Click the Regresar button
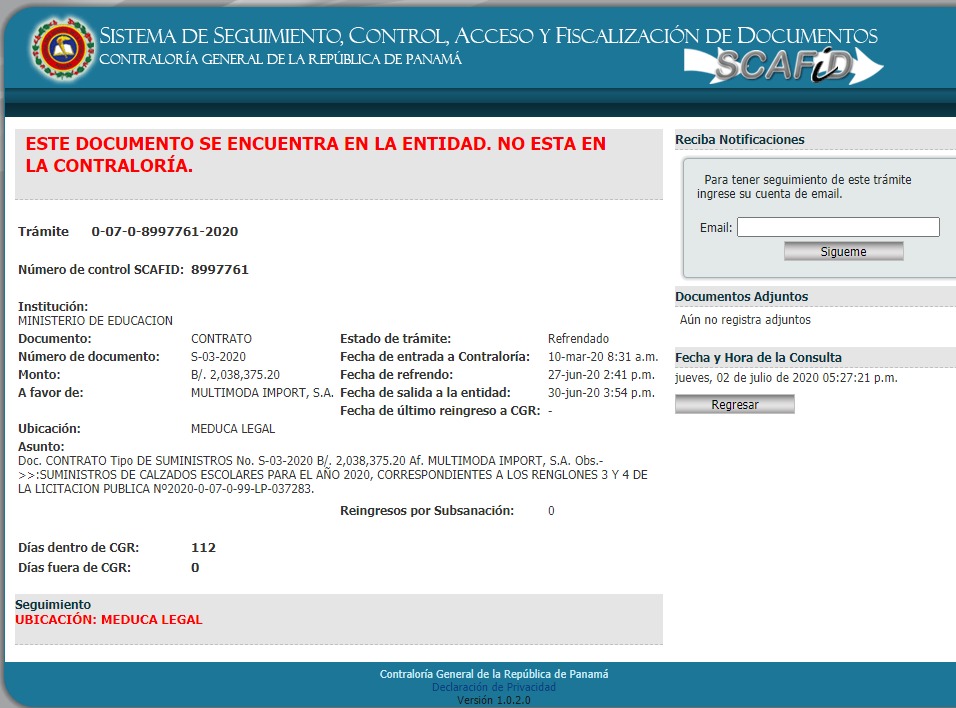Viewport: 956px width, 708px height. pyautogui.click(x=735, y=404)
